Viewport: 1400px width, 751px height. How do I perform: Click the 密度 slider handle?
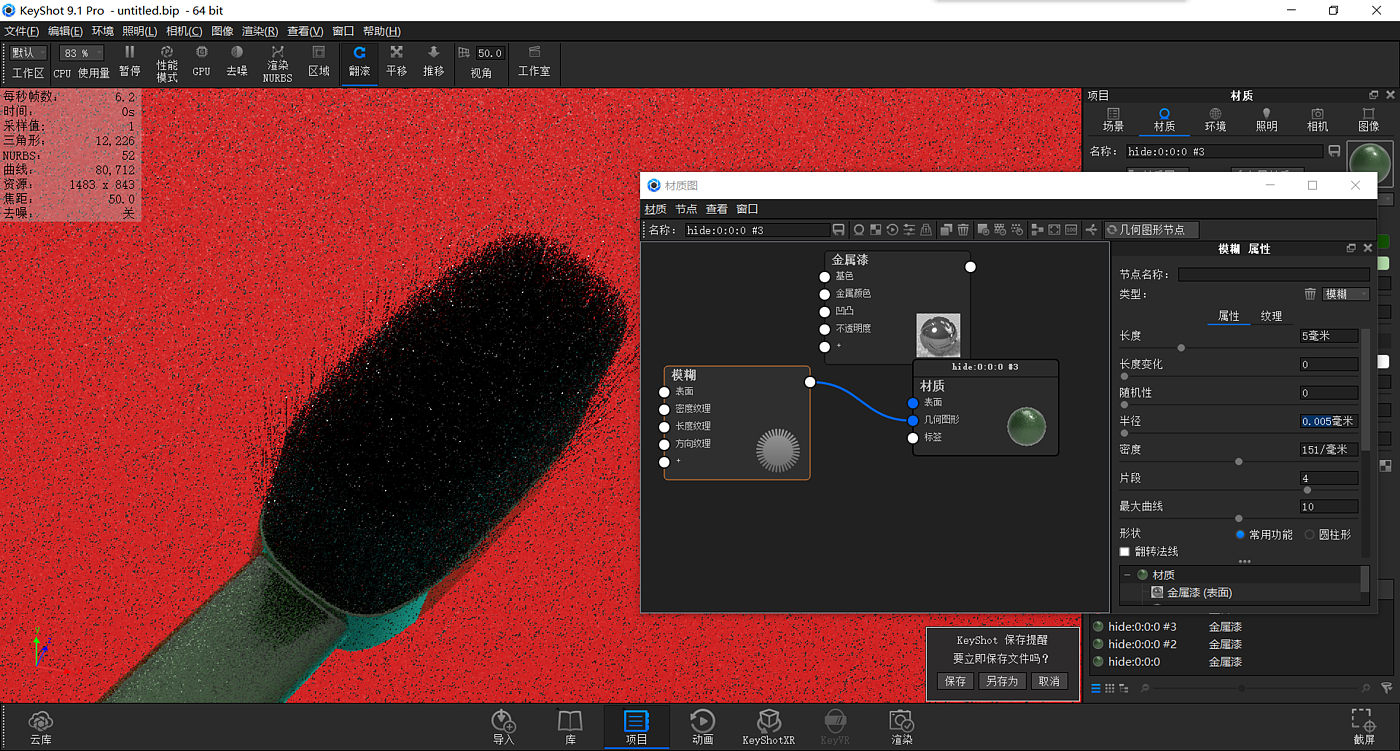[x=1239, y=462]
